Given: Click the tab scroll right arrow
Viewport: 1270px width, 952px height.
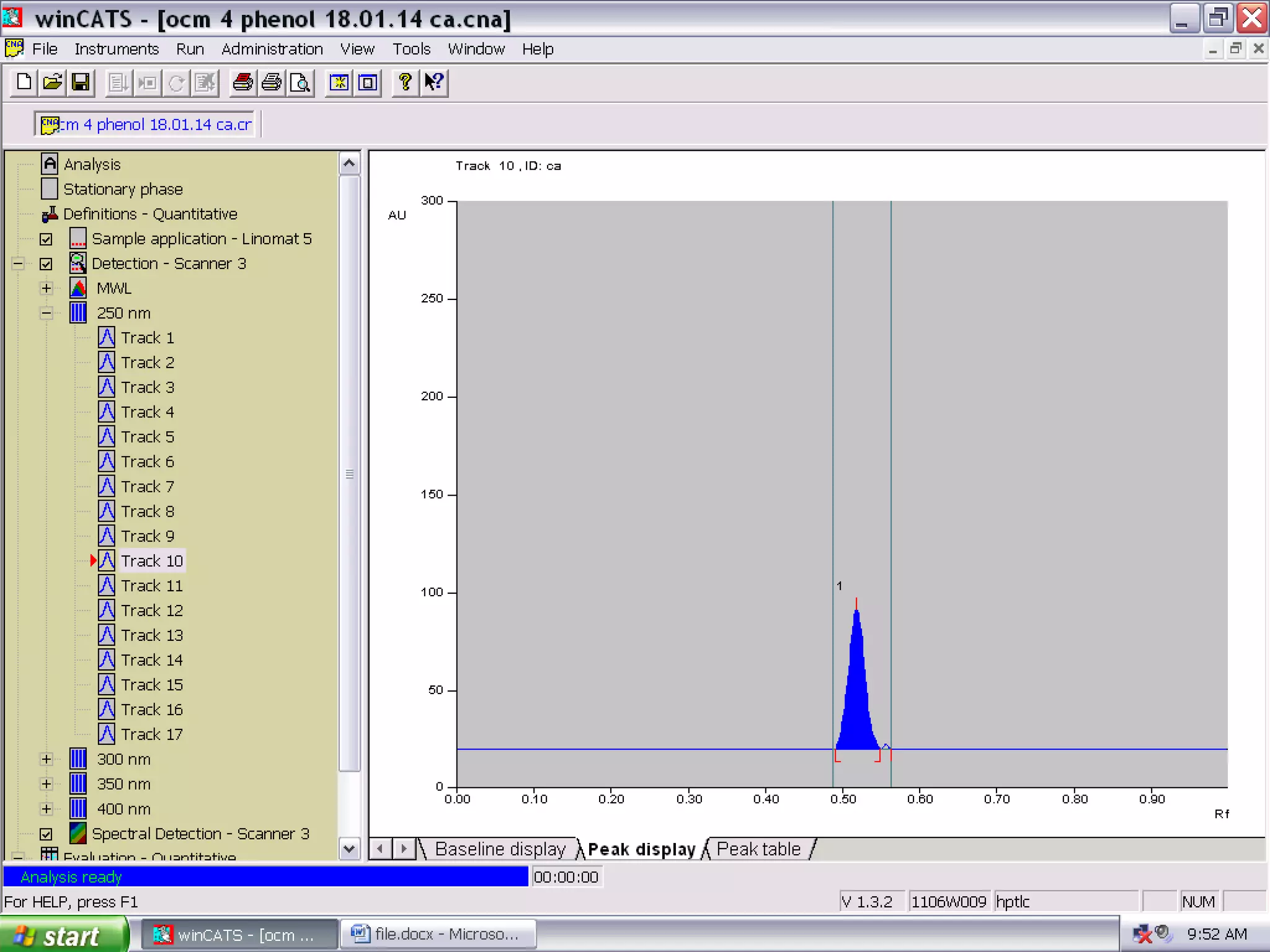Looking at the screenshot, I should 404,848.
